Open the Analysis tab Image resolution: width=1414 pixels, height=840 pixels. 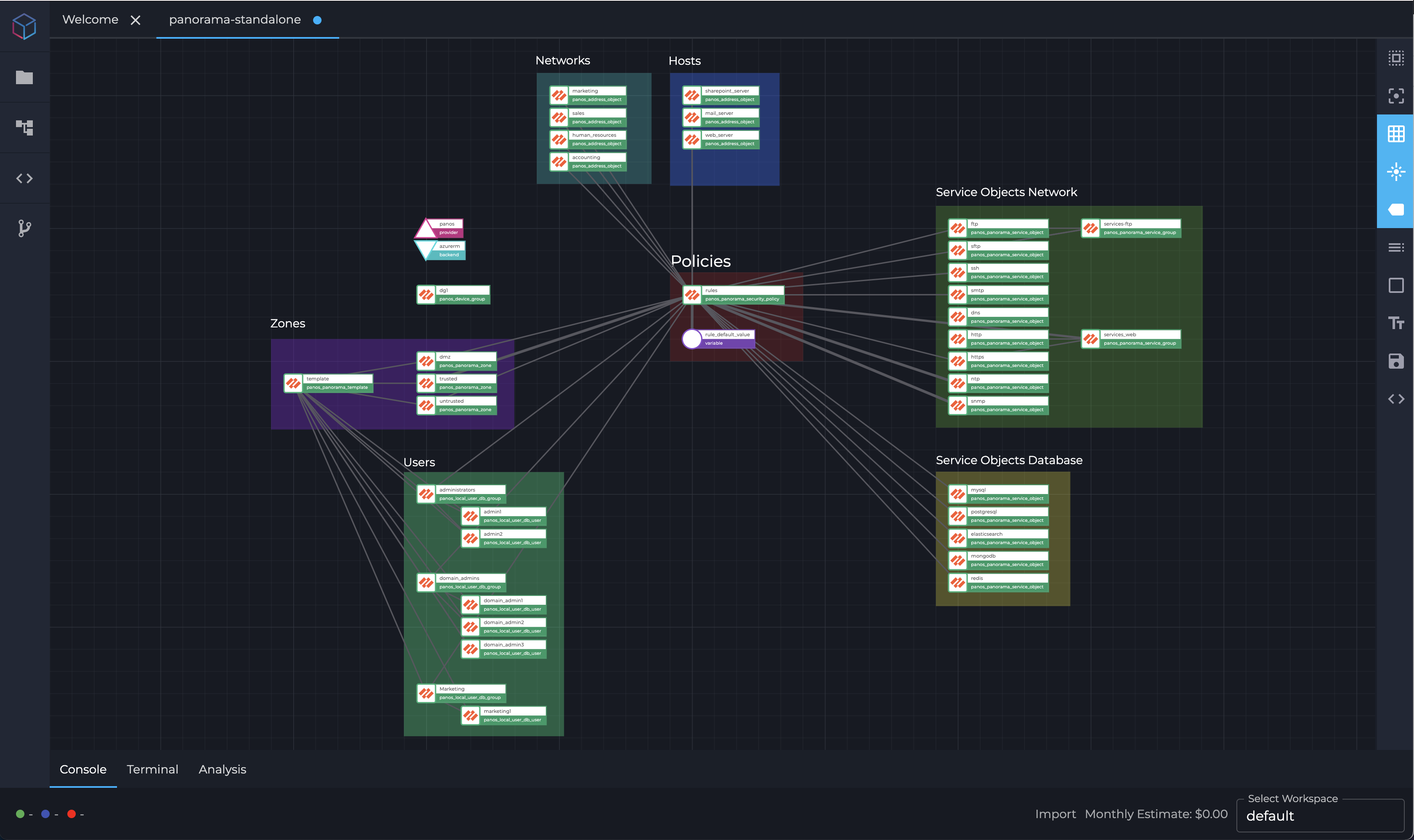click(x=222, y=769)
